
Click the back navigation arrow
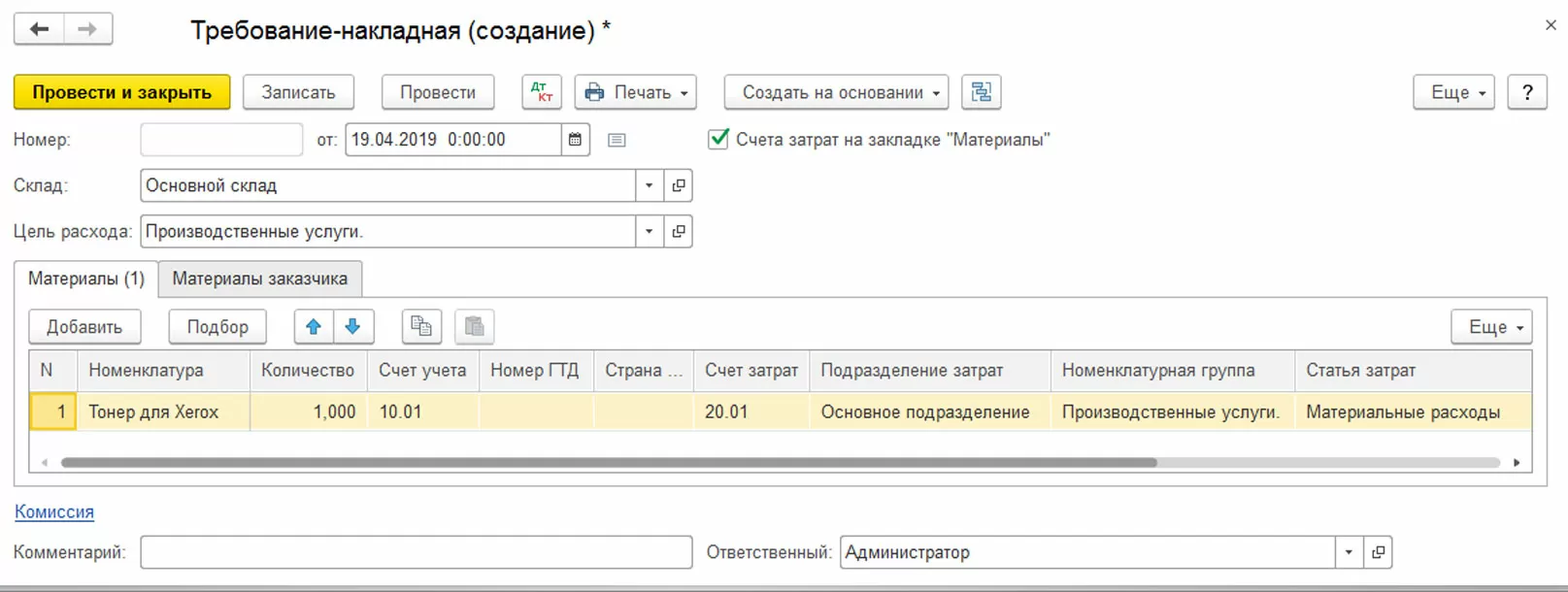(39, 29)
